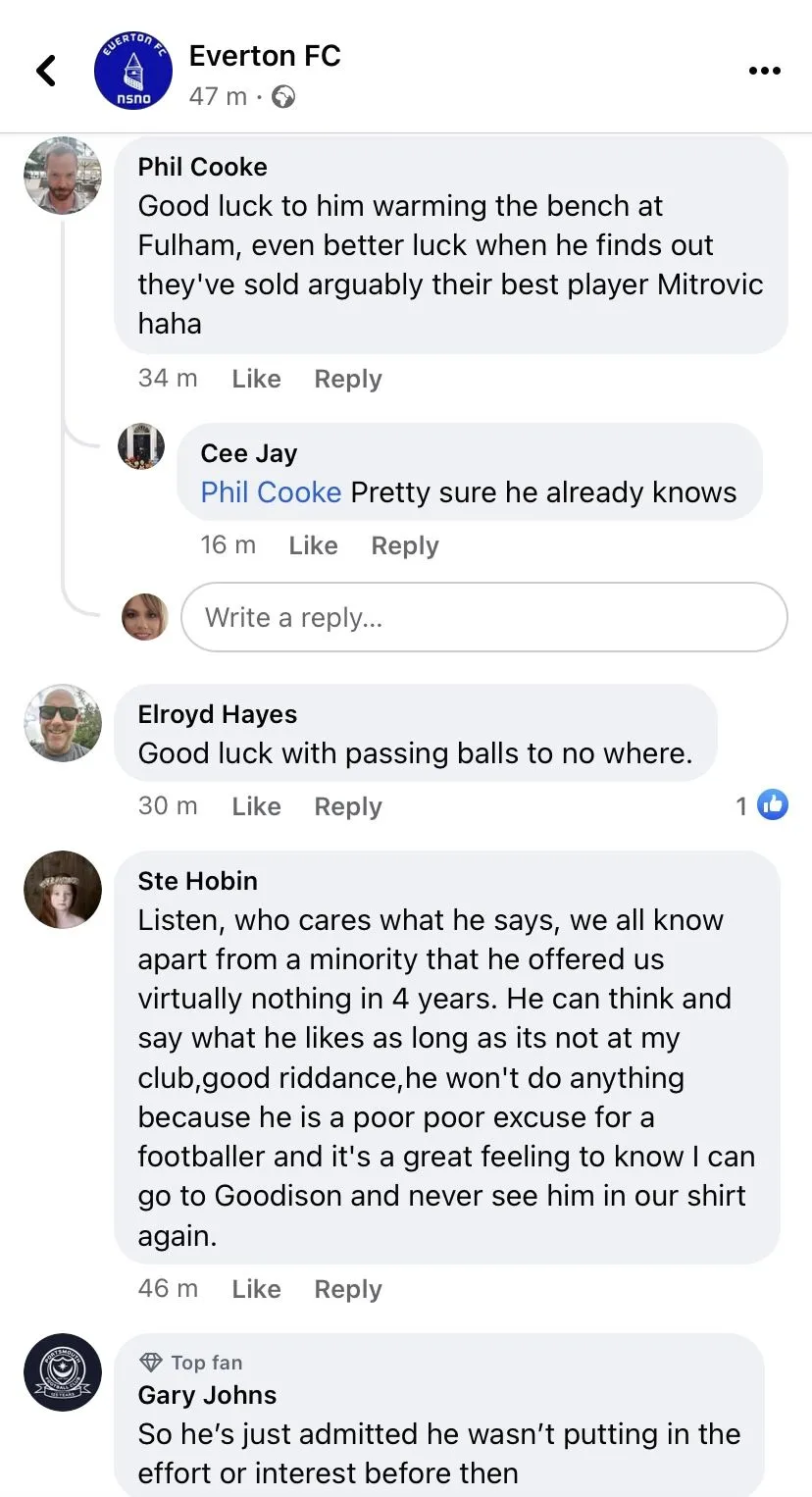The width and height of the screenshot is (812, 1497).
Task: Reply to Cee Jay's reply
Action: click(404, 545)
